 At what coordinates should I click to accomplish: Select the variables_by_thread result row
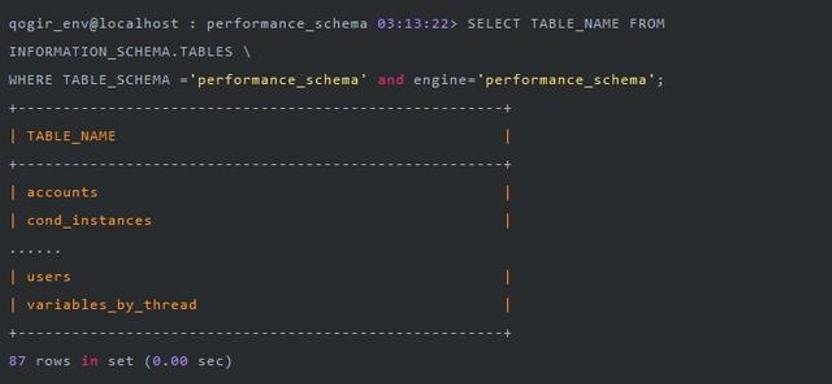(260, 305)
